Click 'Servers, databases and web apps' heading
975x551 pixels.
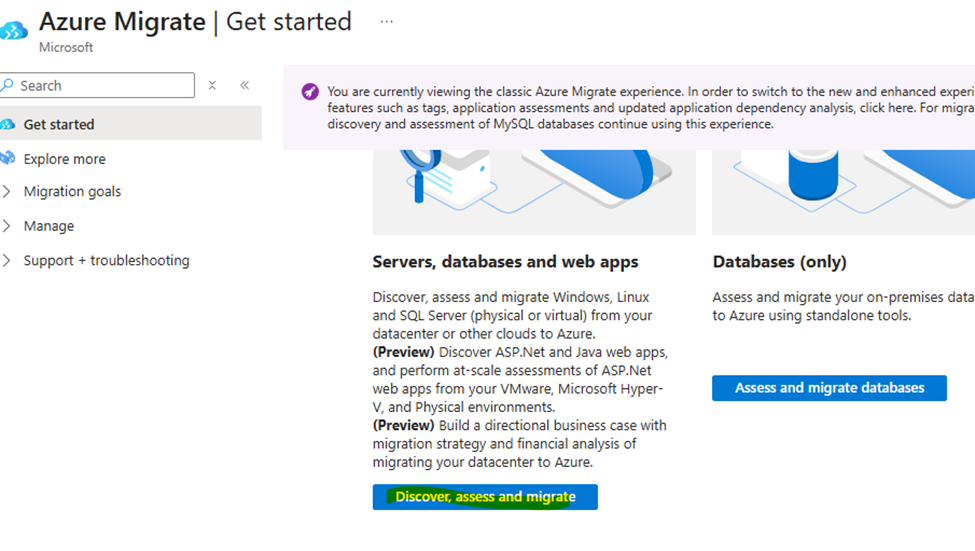click(x=506, y=262)
